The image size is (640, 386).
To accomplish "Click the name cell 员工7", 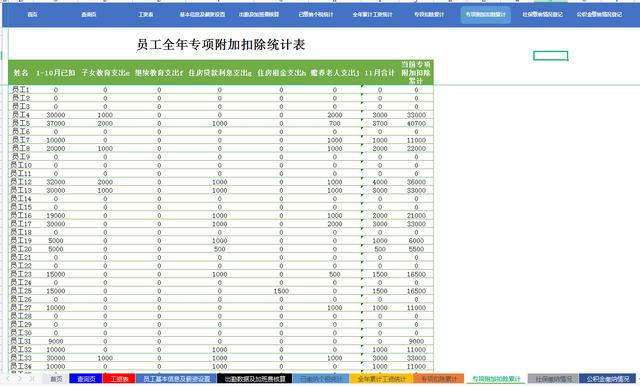I will point(21,140).
